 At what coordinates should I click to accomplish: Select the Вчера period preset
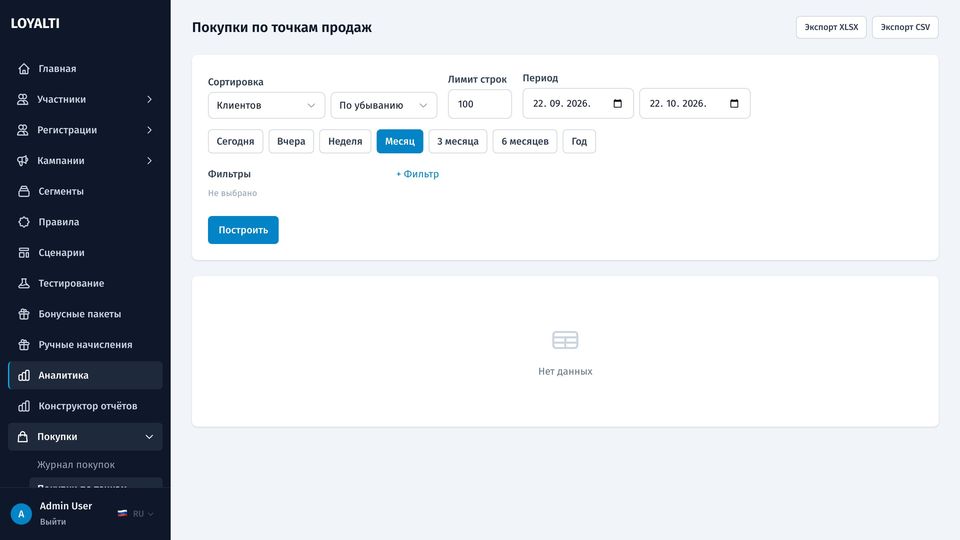point(291,141)
